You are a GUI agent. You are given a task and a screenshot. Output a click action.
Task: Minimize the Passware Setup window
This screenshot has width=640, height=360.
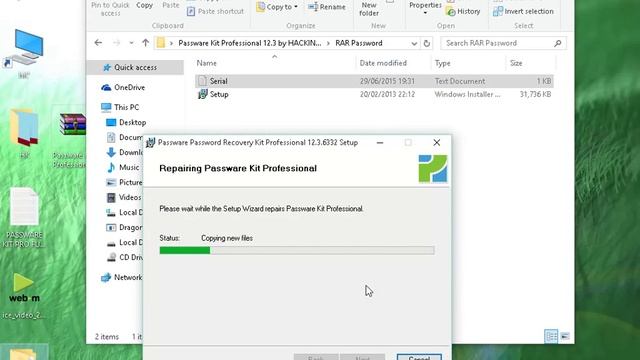click(x=380, y=142)
